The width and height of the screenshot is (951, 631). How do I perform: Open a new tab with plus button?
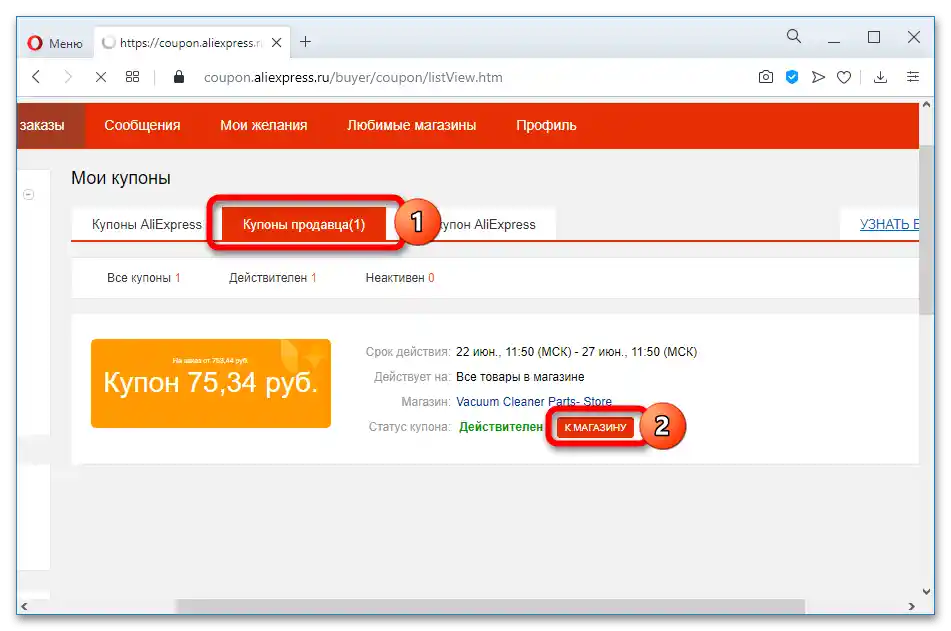pos(306,41)
